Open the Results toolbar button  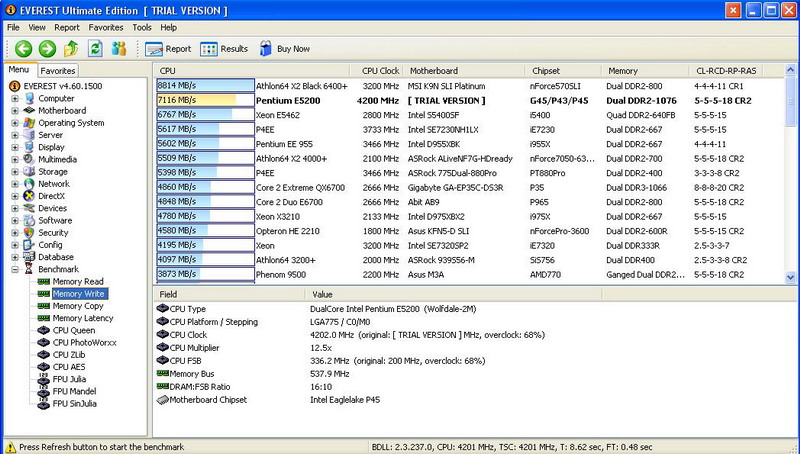224,49
